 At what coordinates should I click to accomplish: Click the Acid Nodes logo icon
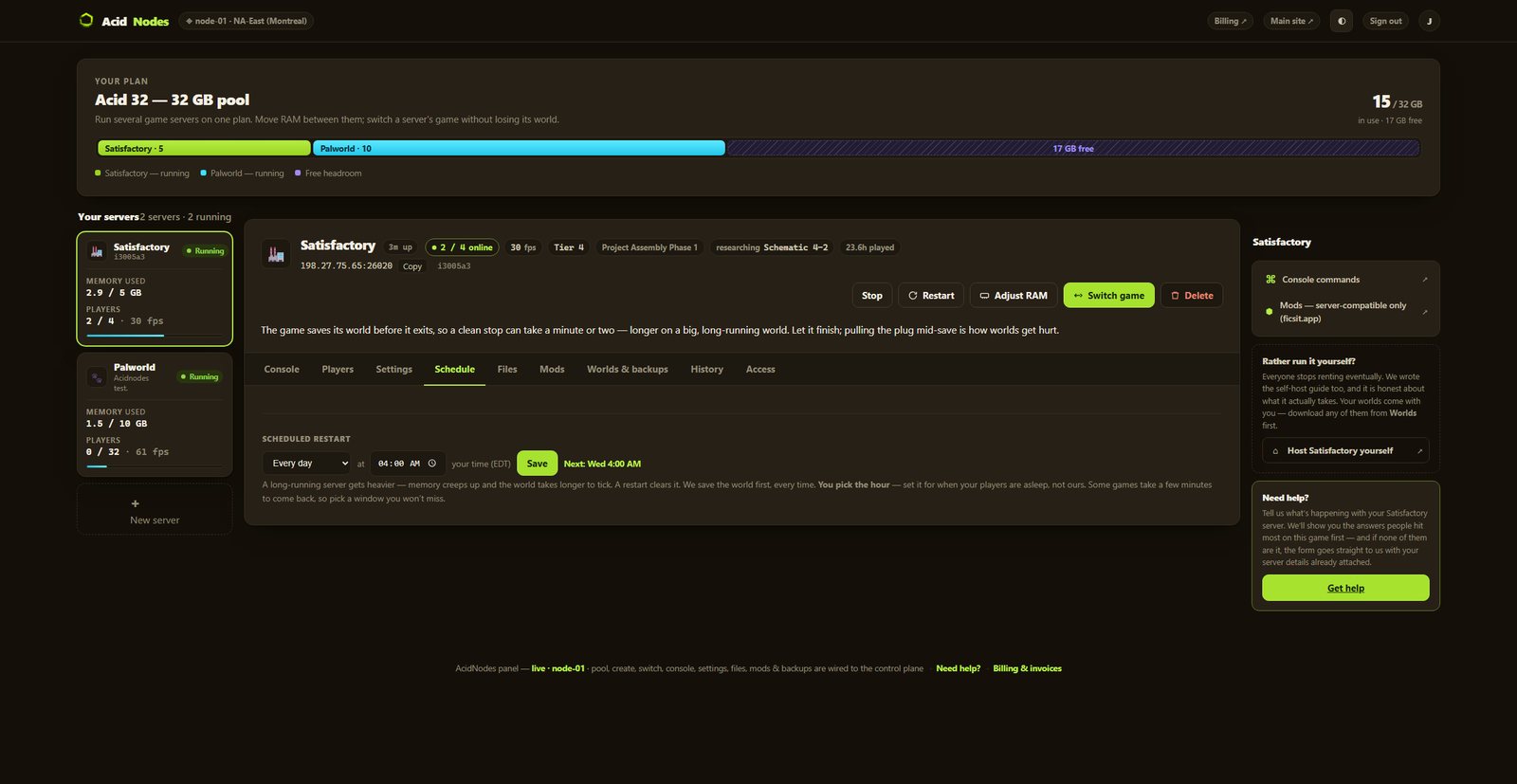point(86,20)
